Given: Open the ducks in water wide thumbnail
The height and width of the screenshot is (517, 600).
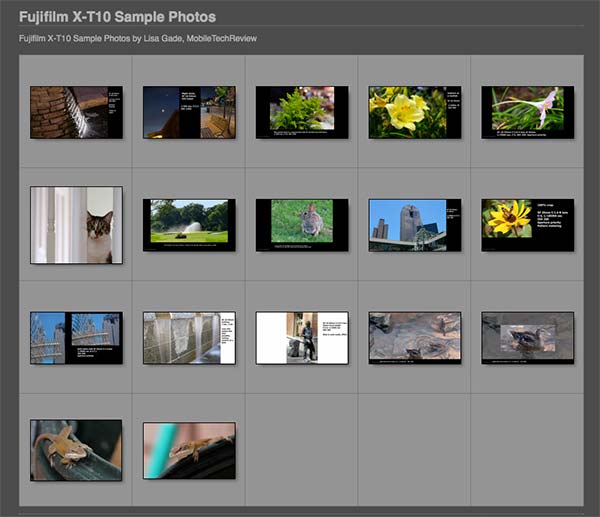Looking at the screenshot, I should 415,338.
